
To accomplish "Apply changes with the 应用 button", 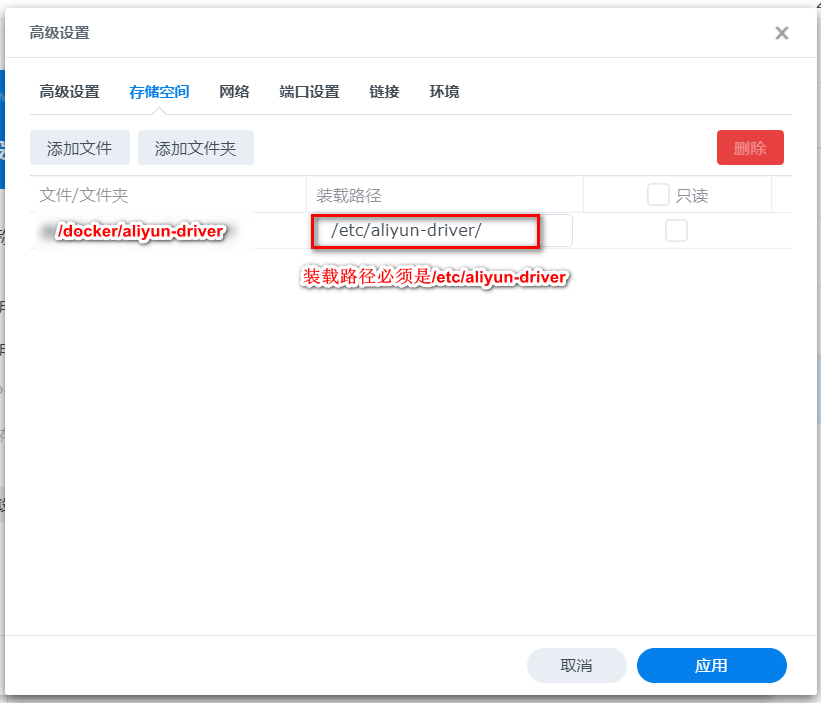I will click(711, 665).
